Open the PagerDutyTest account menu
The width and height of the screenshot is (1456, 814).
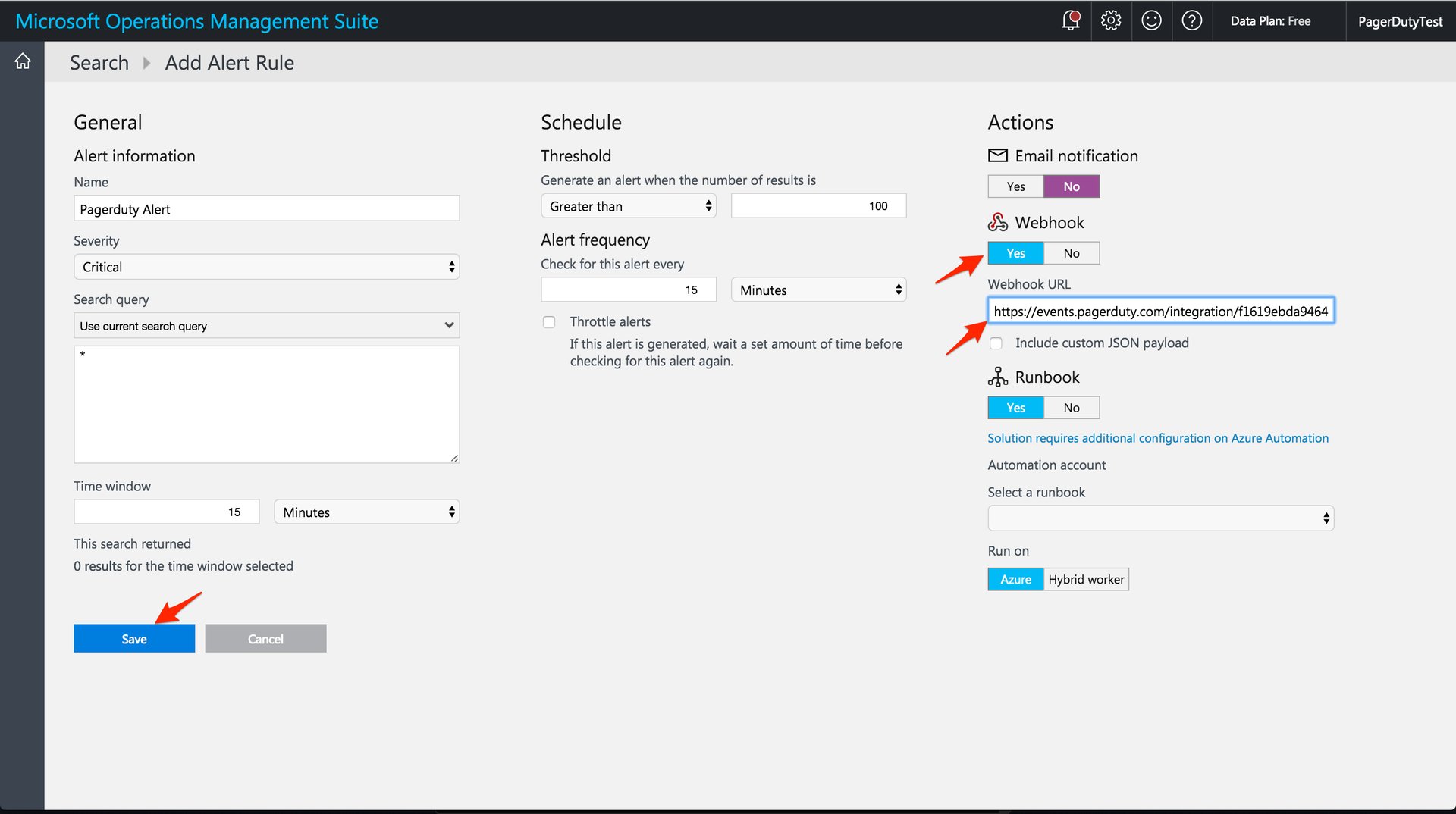(x=1399, y=20)
